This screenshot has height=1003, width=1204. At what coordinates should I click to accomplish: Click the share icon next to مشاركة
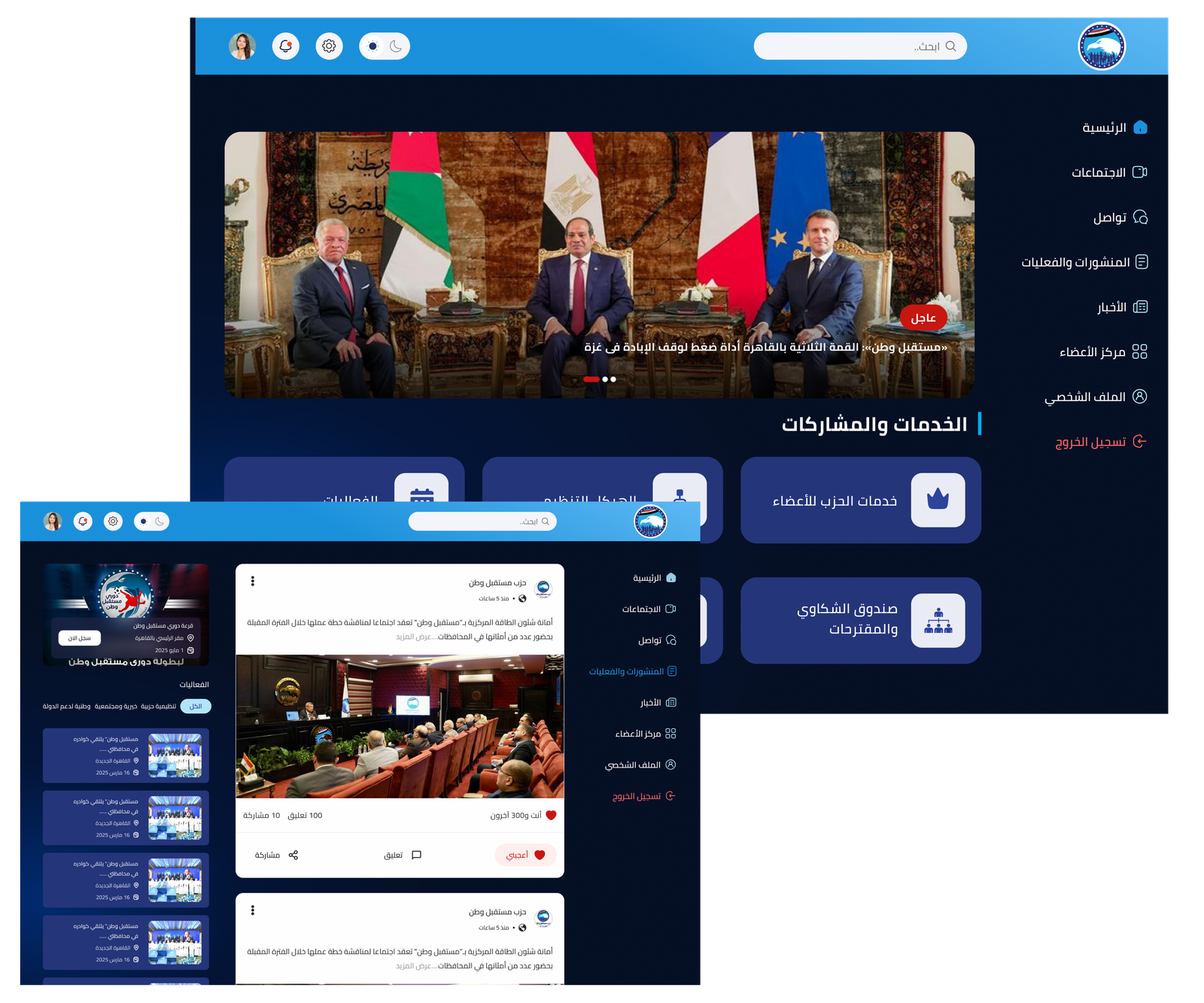[293, 855]
